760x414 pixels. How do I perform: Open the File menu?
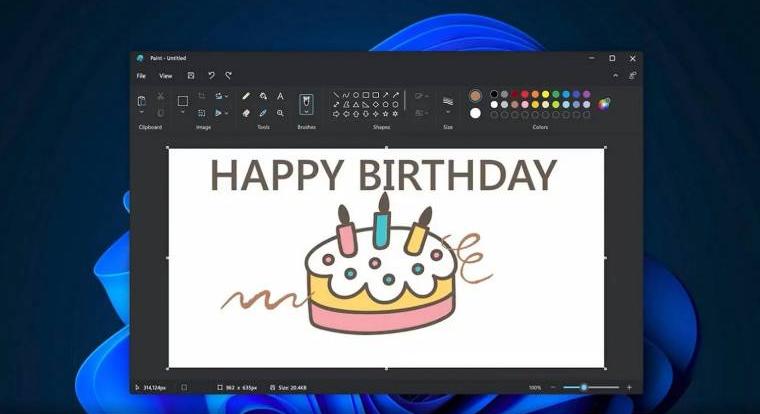[x=141, y=75]
